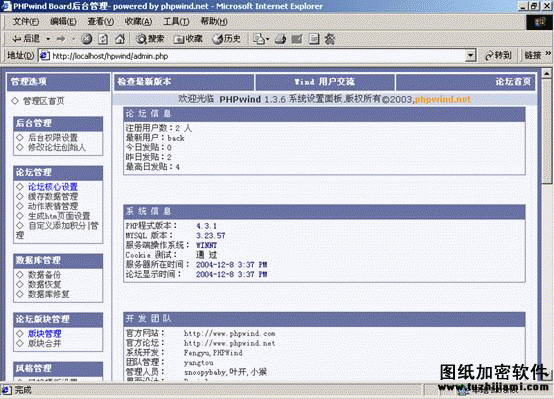The height and width of the screenshot is (399, 554).
Task: Click the Edit page toolbar icon
Action: [297, 39]
